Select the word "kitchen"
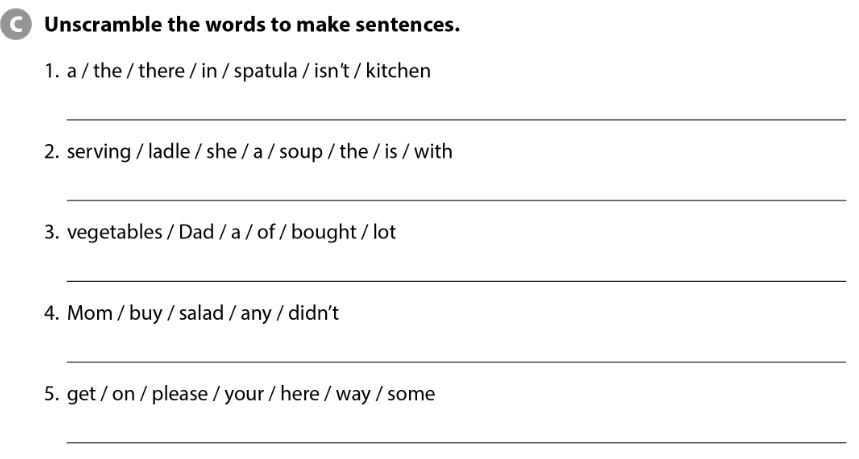859x459 pixels. click(398, 72)
